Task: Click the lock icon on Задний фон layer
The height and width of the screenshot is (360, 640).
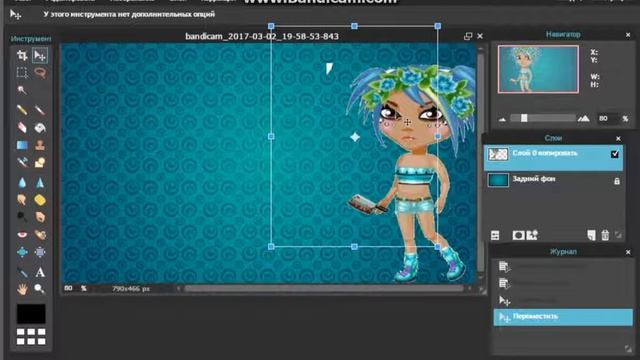Action: pyautogui.click(x=617, y=181)
